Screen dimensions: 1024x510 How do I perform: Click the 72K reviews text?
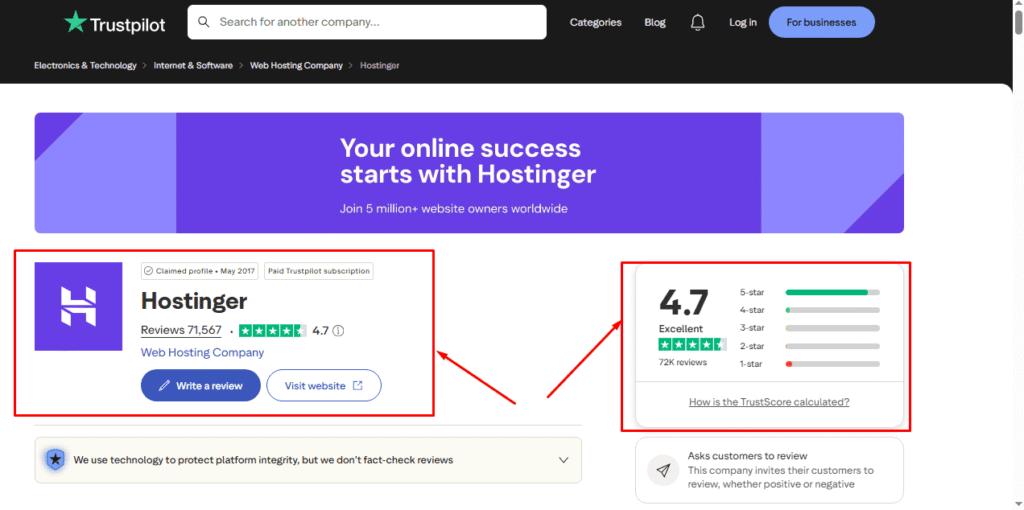click(683, 362)
